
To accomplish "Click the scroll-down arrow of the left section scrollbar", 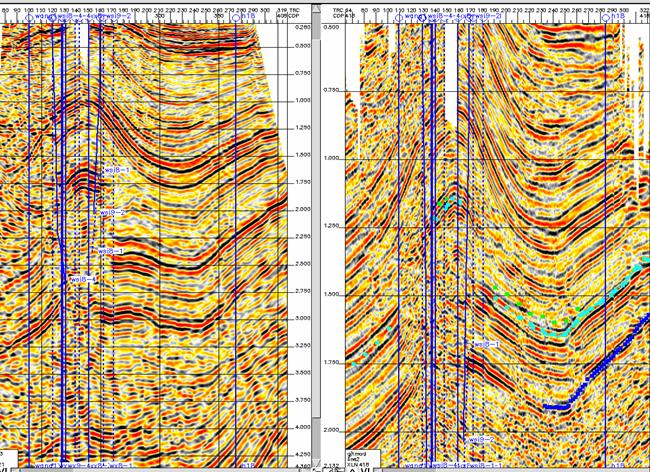I will (316, 463).
